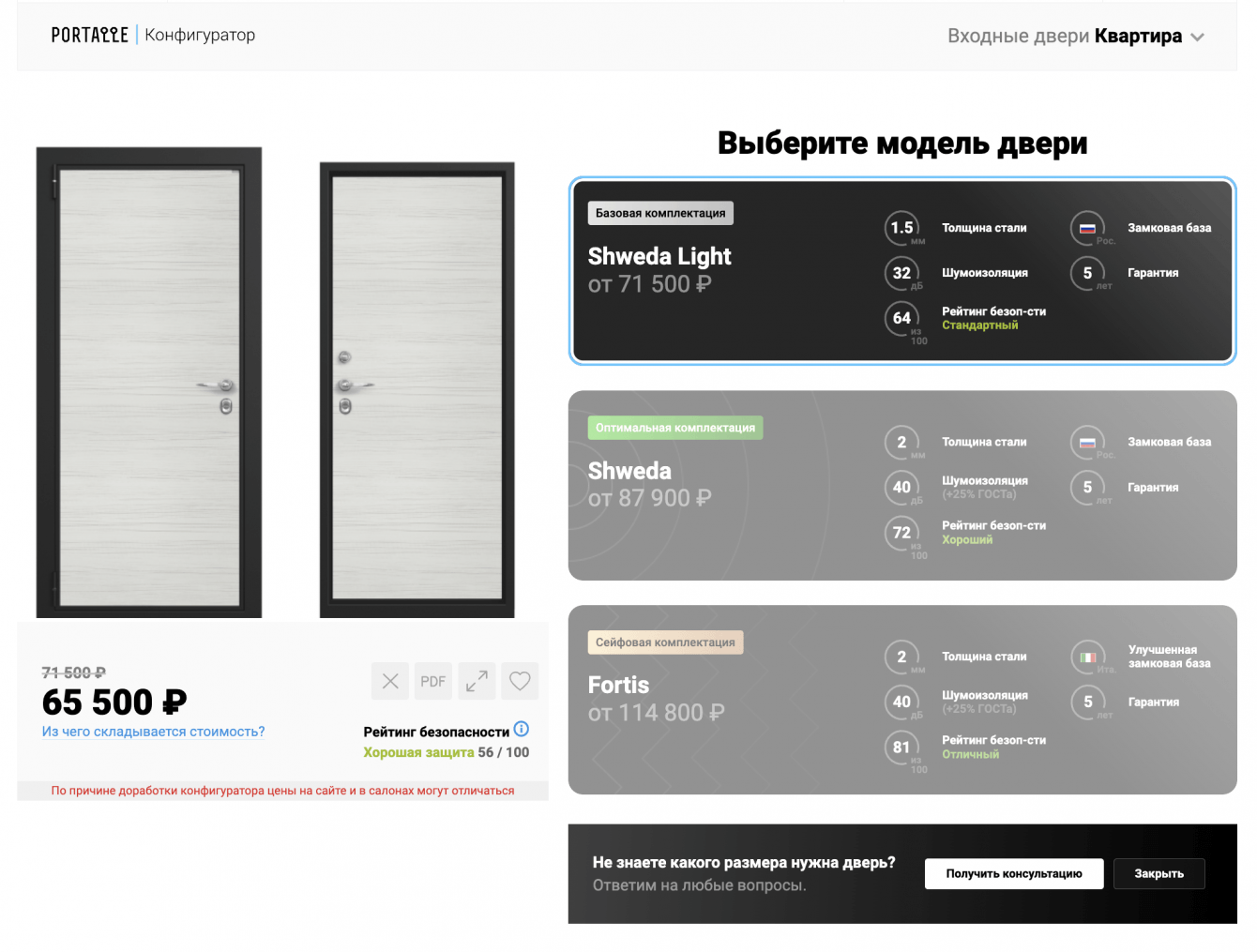Click the Конфигуратор header label
Viewport: 1257px width, 952px height.
(200, 35)
